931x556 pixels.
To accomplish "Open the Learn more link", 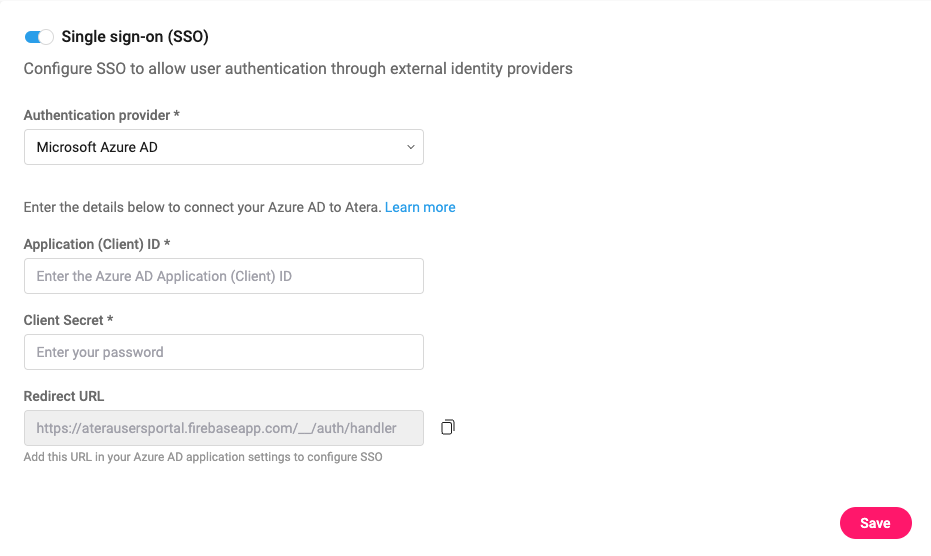I will tap(420, 207).
